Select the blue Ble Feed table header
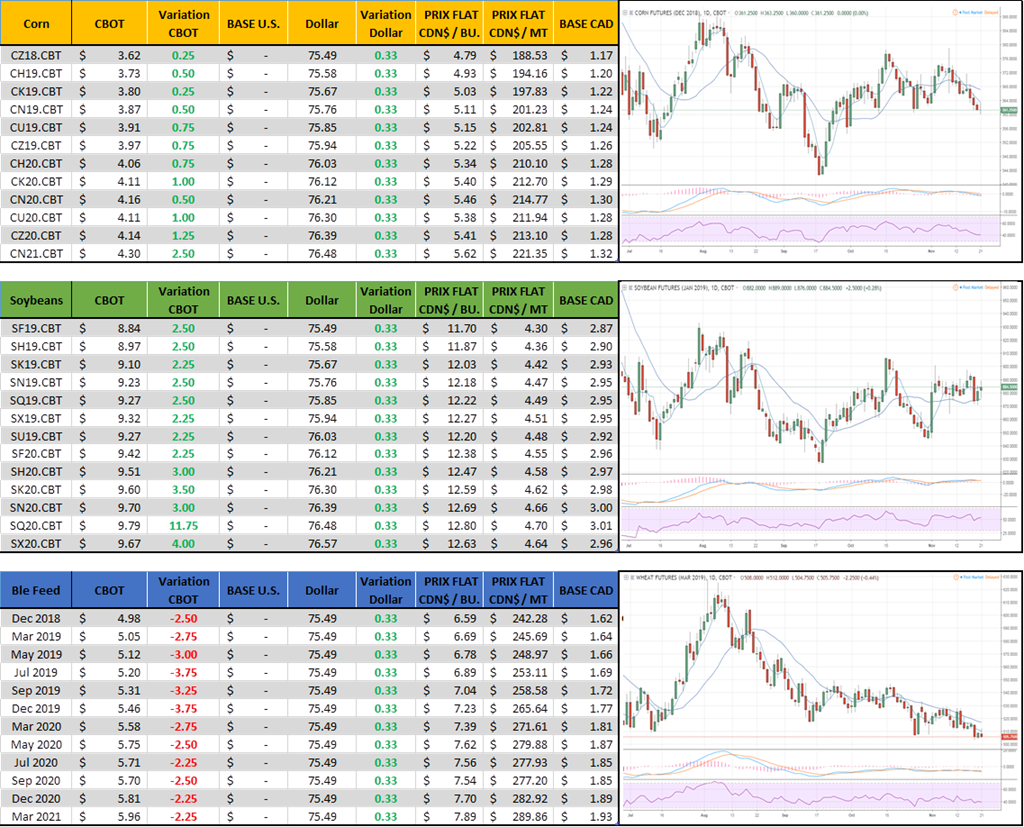This screenshot has width=1024, height=827. tap(36, 589)
